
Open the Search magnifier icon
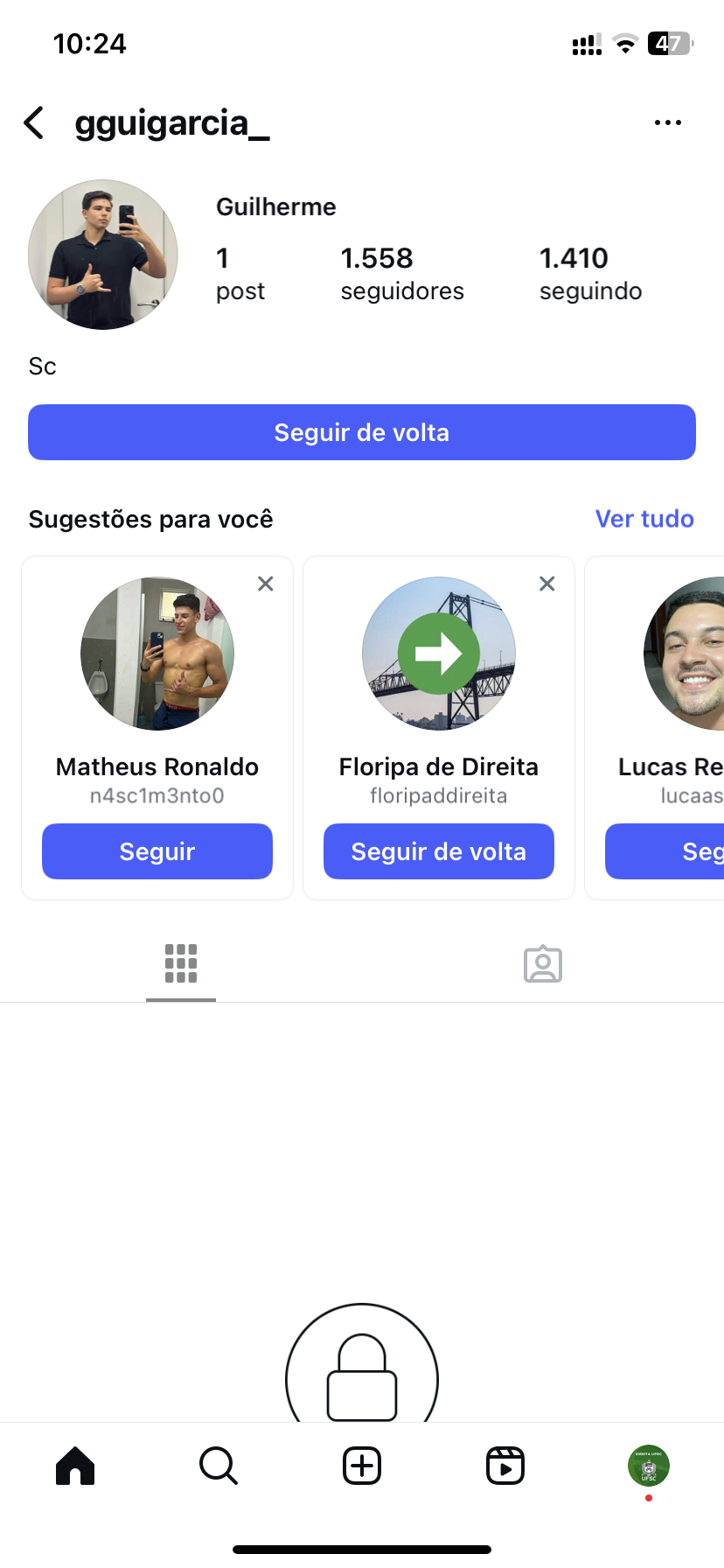point(219,1466)
